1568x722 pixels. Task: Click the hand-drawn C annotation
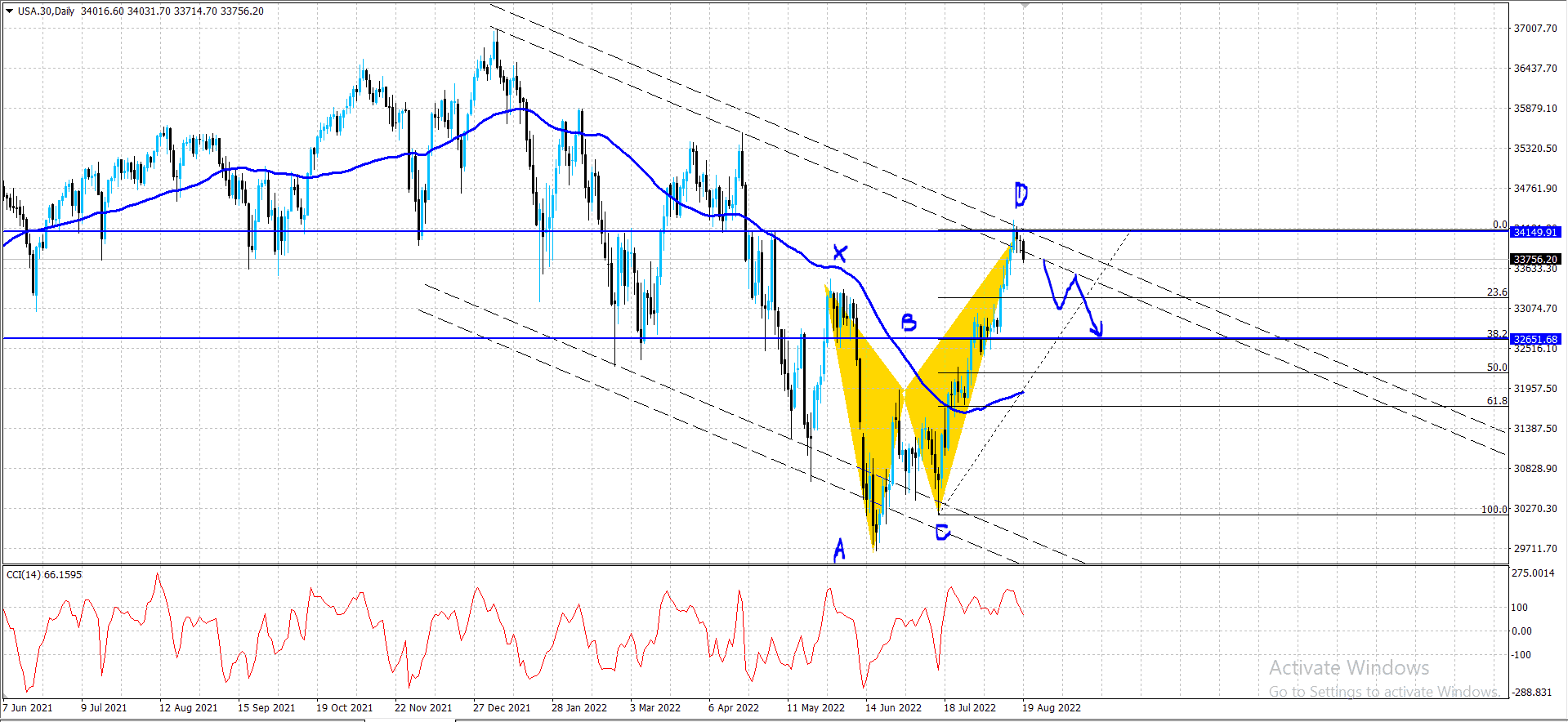coord(942,533)
